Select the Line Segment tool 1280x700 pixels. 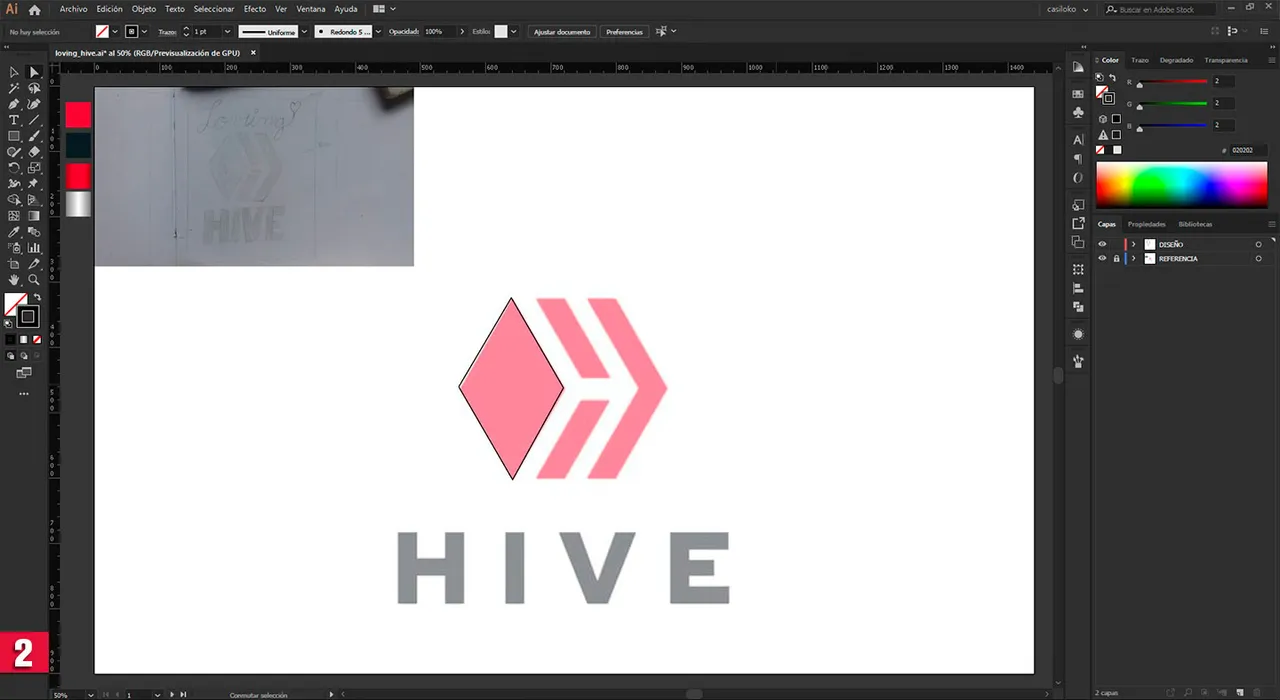point(34,120)
